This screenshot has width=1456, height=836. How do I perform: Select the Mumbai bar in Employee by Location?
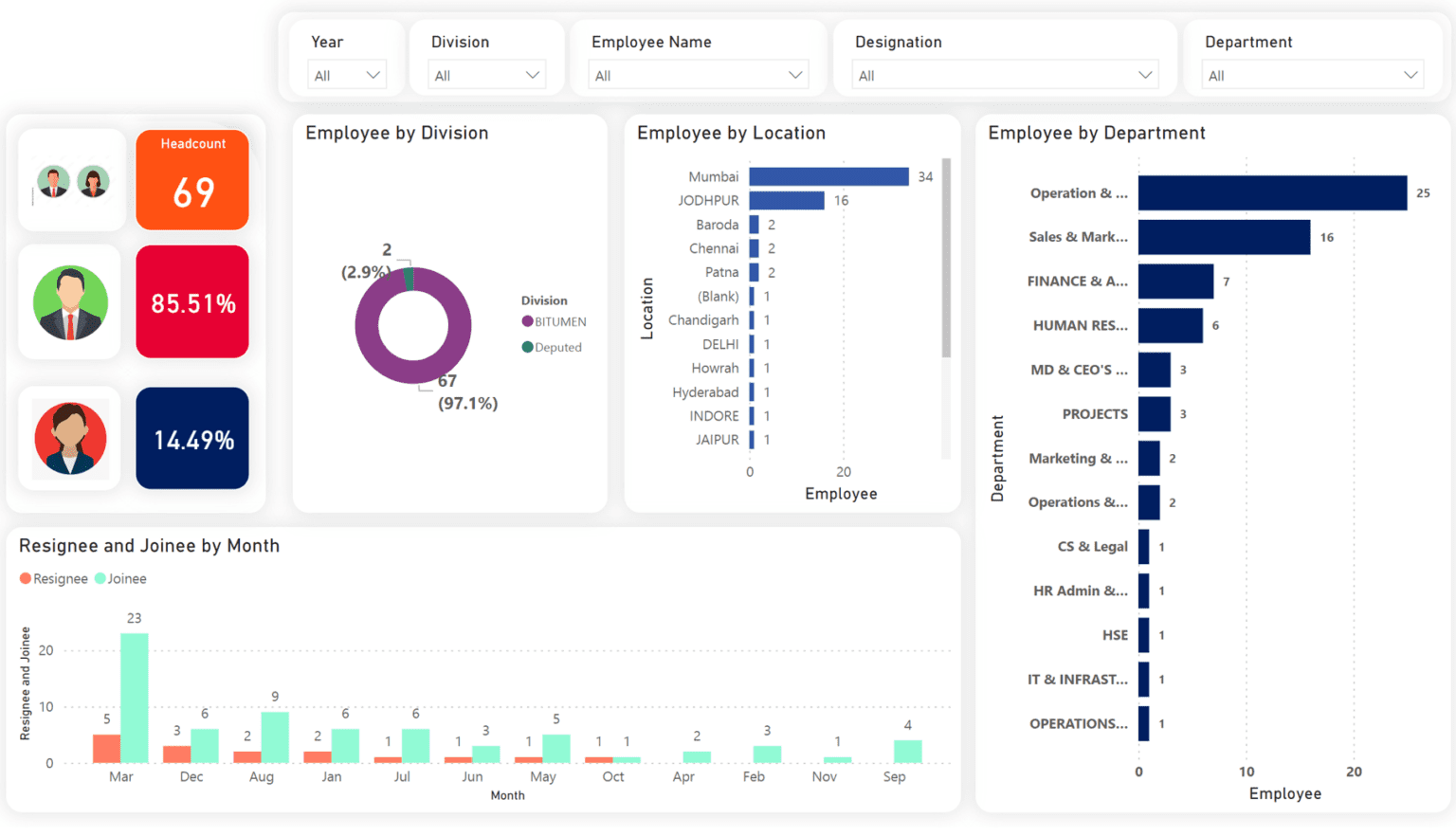tap(829, 176)
